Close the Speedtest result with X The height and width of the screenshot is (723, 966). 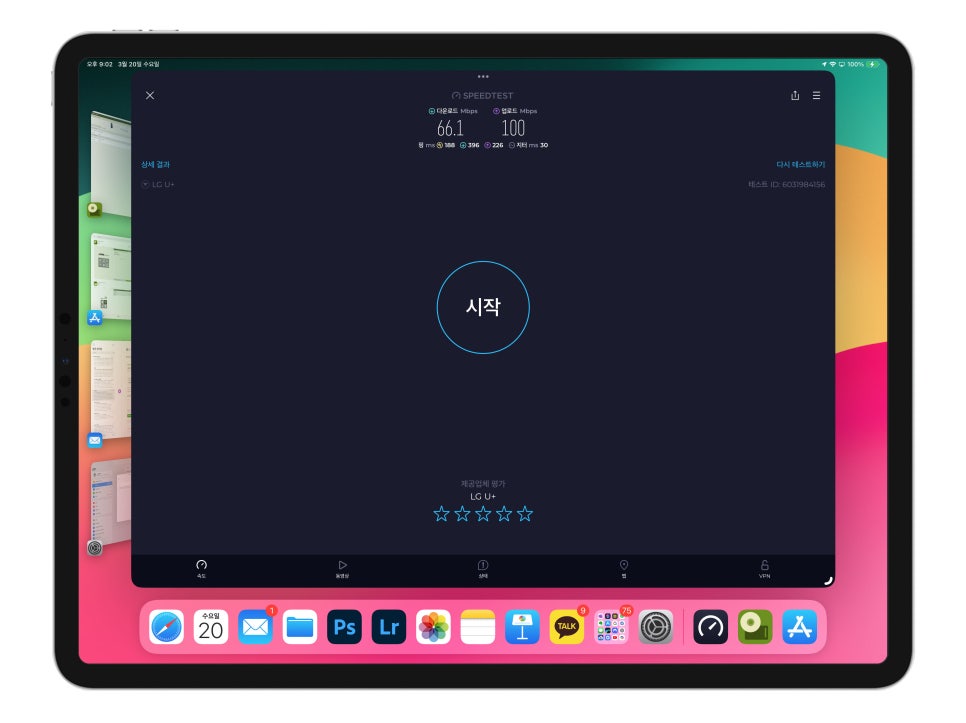click(x=150, y=95)
